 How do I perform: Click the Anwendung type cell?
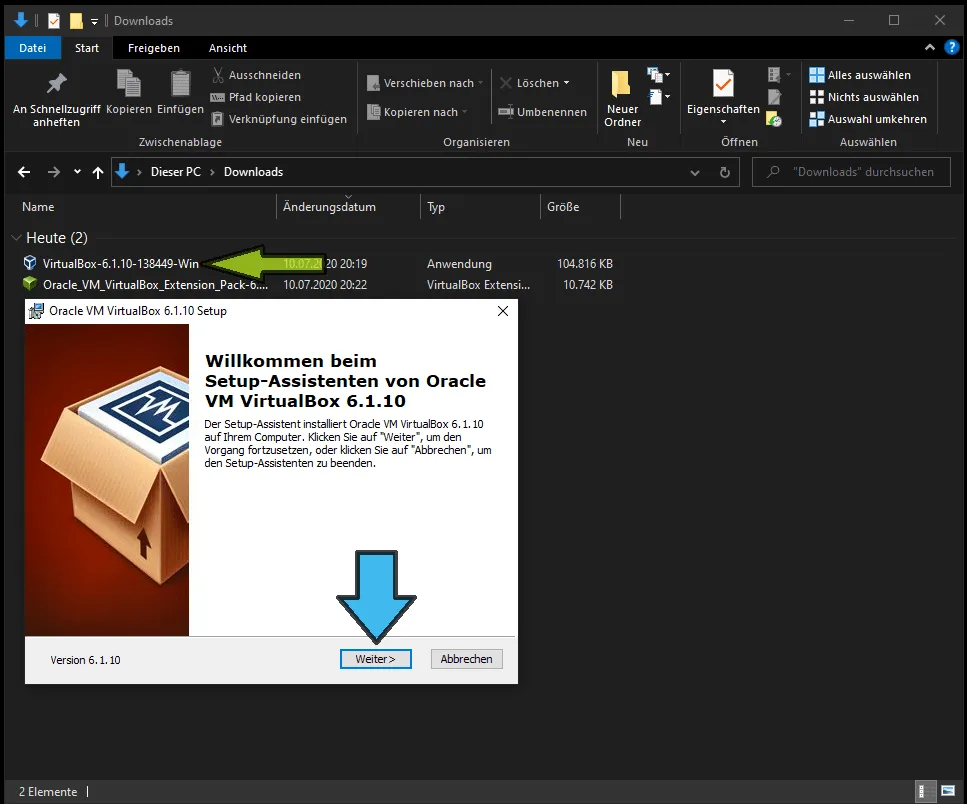[459, 263]
